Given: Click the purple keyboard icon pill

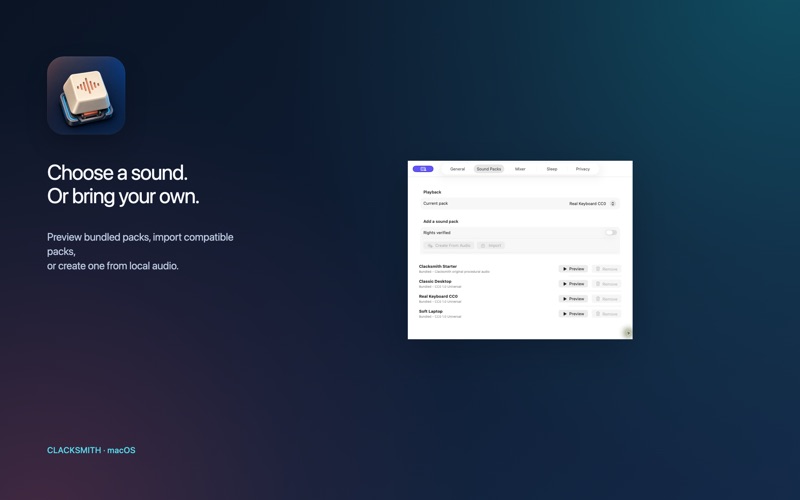Looking at the screenshot, I should coord(423,169).
